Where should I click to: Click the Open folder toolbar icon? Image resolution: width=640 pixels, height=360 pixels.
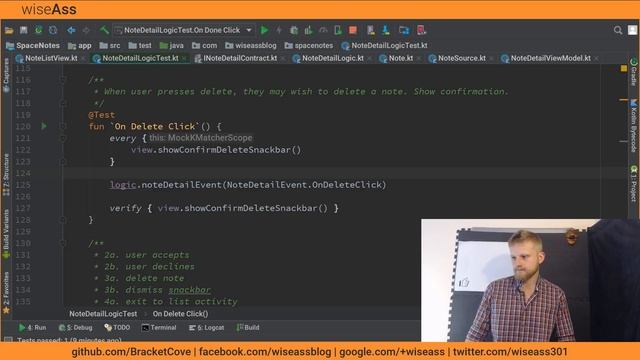click(x=9, y=30)
